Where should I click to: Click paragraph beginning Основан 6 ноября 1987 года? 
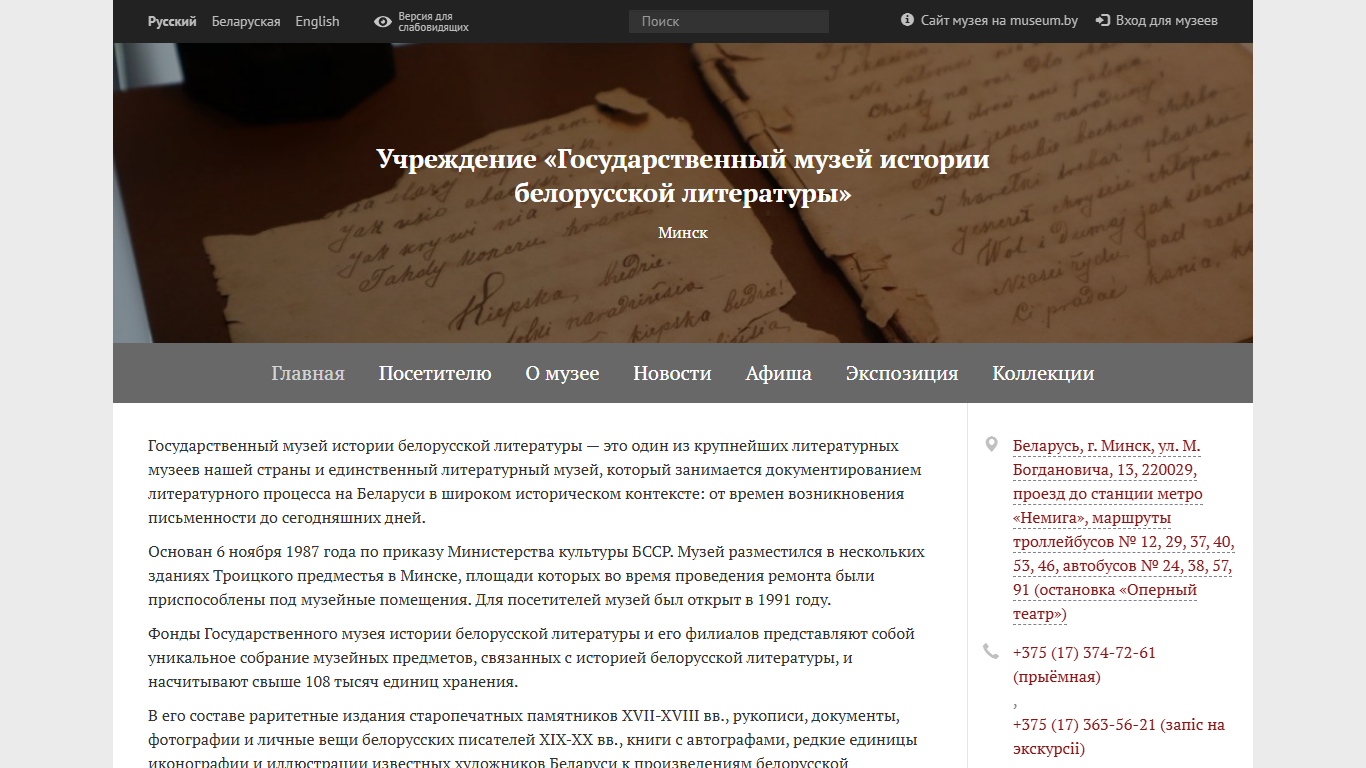point(537,576)
